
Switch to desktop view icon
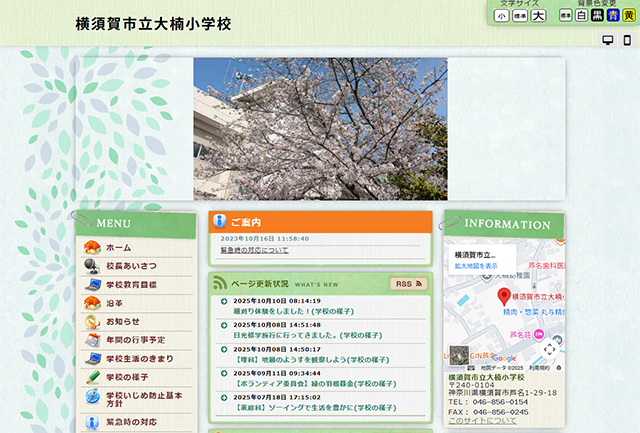[607, 40]
